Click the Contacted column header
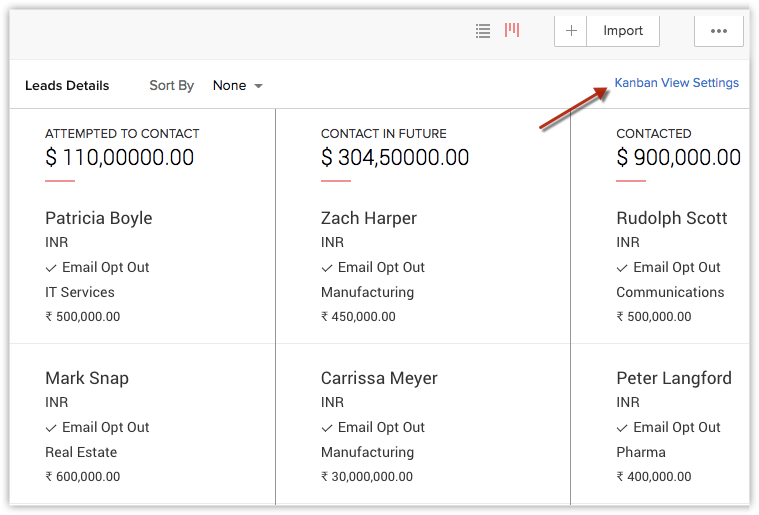 pyautogui.click(x=653, y=134)
